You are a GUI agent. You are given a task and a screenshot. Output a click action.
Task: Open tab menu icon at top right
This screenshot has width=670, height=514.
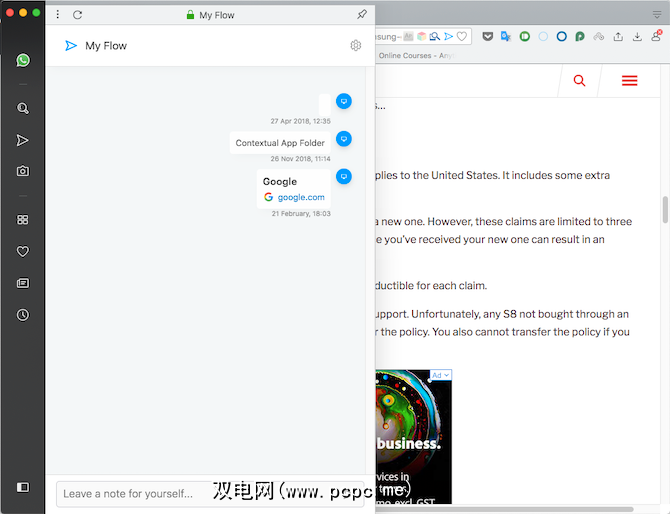click(657, 15)
